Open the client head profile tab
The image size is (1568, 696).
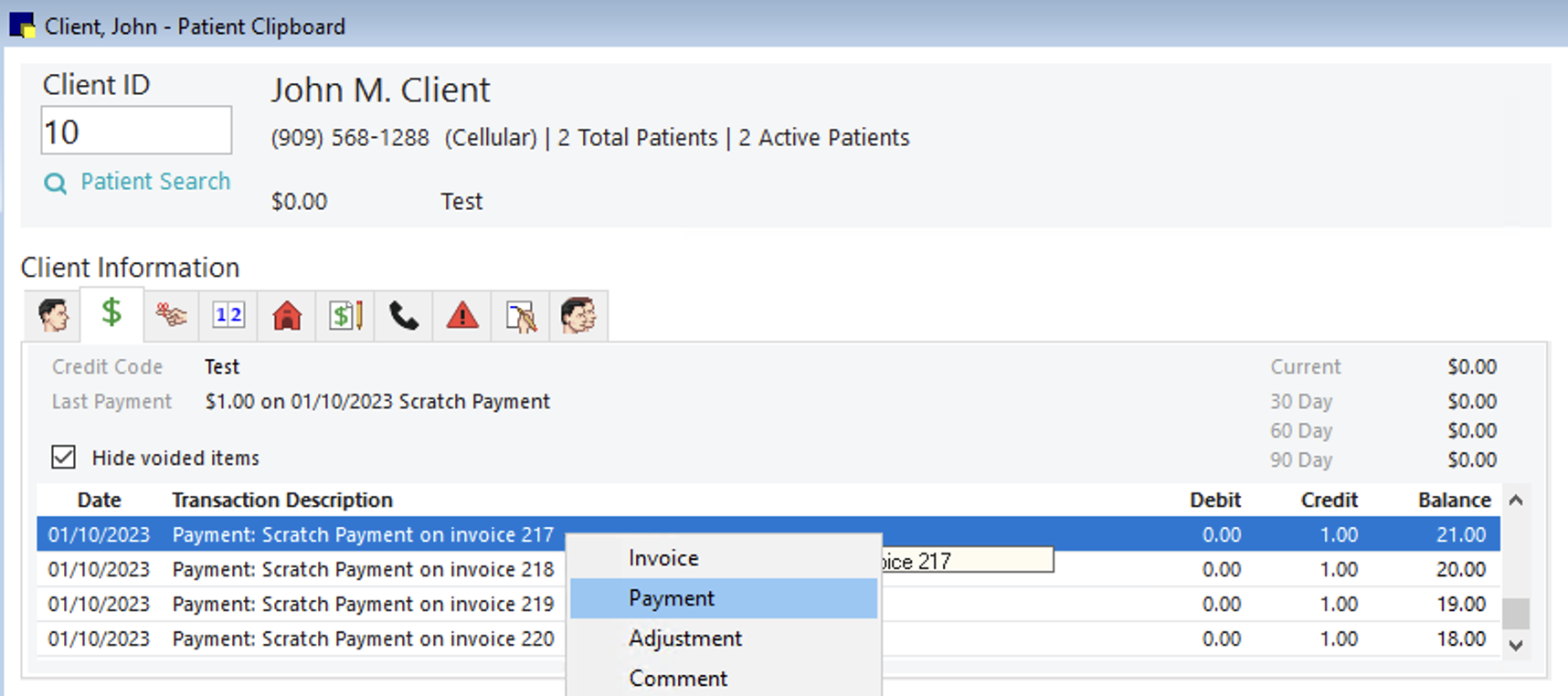[x=53, y=316]
